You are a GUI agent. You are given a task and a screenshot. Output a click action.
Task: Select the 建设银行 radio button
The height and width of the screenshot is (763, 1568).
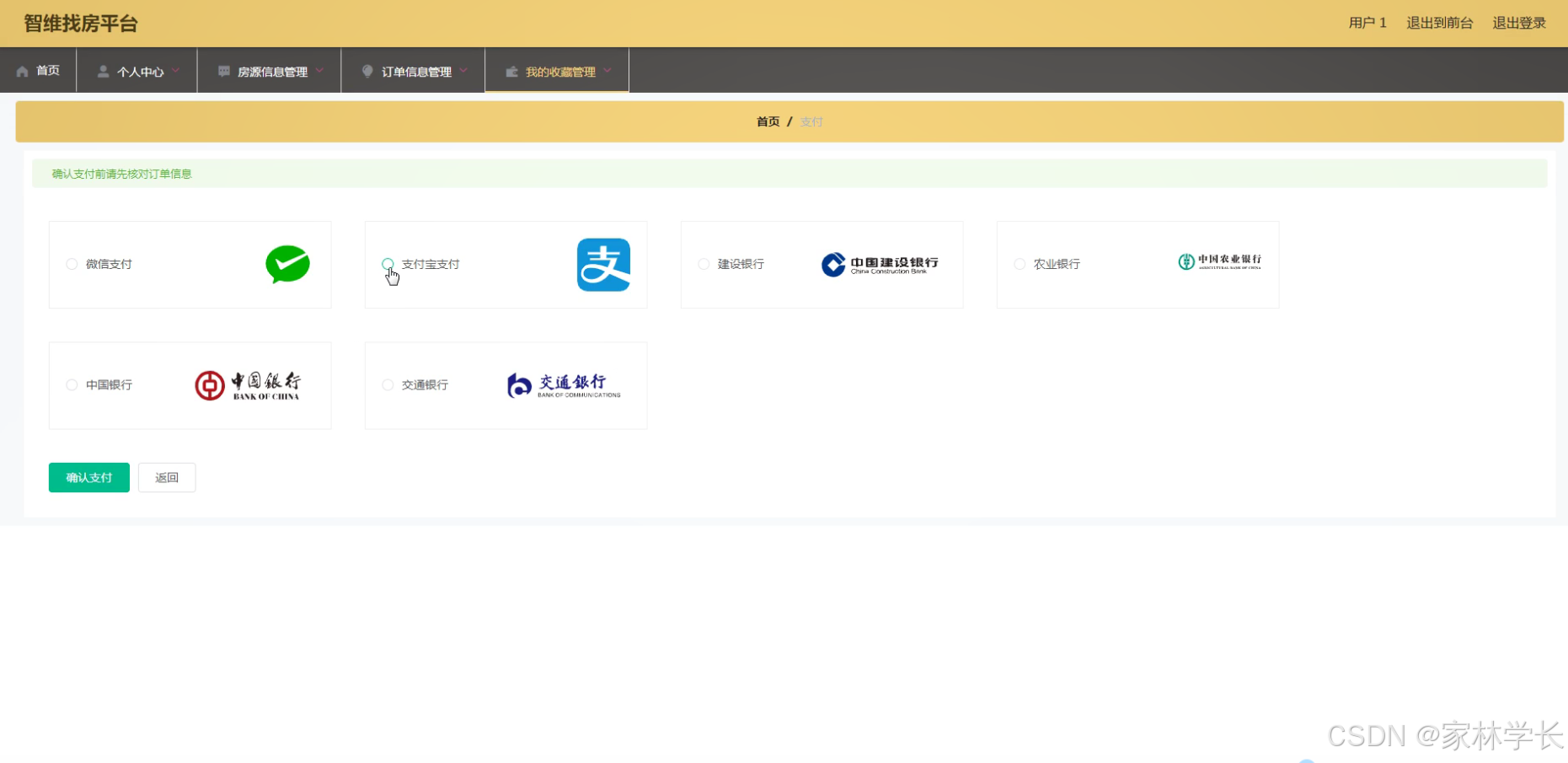(704, 264)
